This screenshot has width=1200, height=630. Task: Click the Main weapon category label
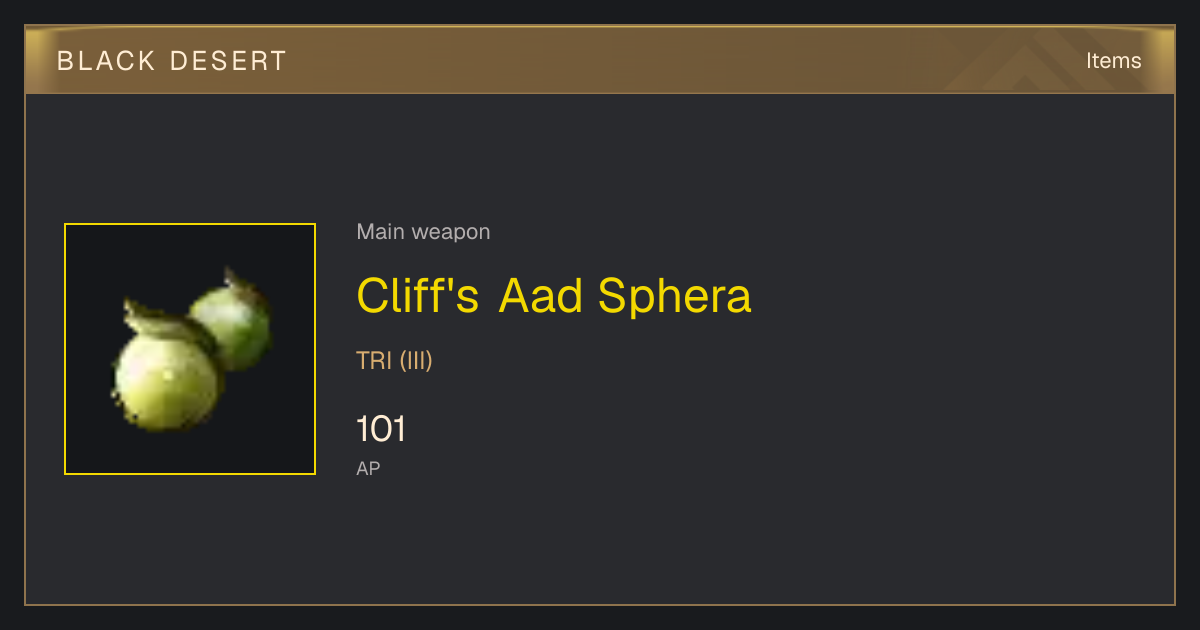point(423,232)
